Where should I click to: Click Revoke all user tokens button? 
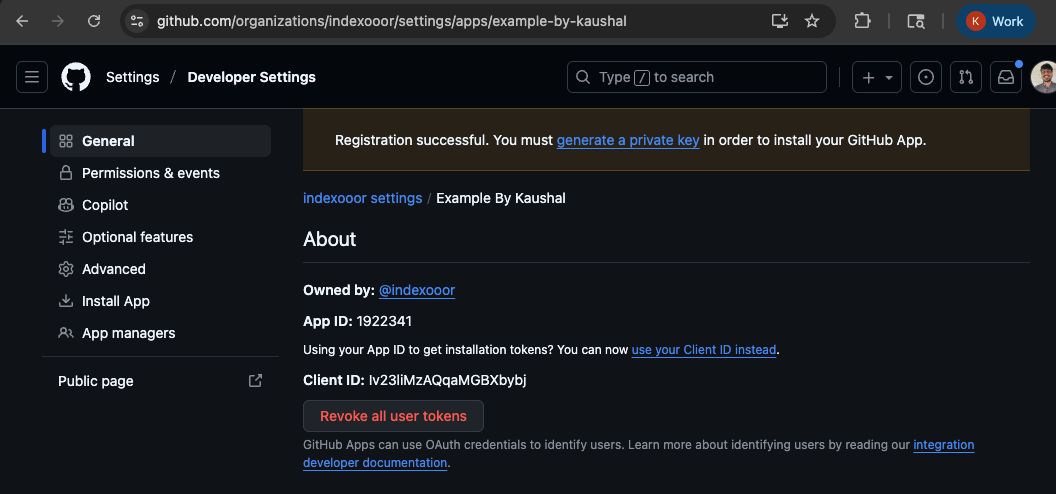pos(393,416)
